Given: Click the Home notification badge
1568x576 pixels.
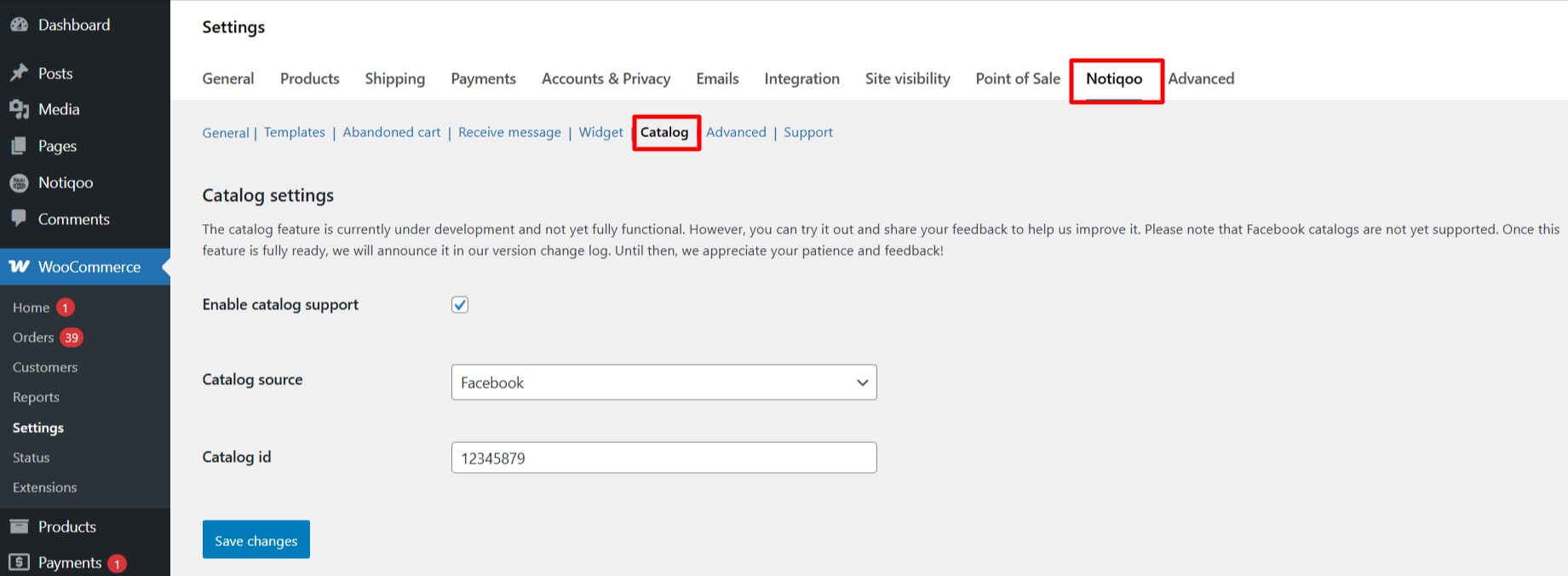Looking at the screenshot, I should pyautogui.click(x=66, y=308).
